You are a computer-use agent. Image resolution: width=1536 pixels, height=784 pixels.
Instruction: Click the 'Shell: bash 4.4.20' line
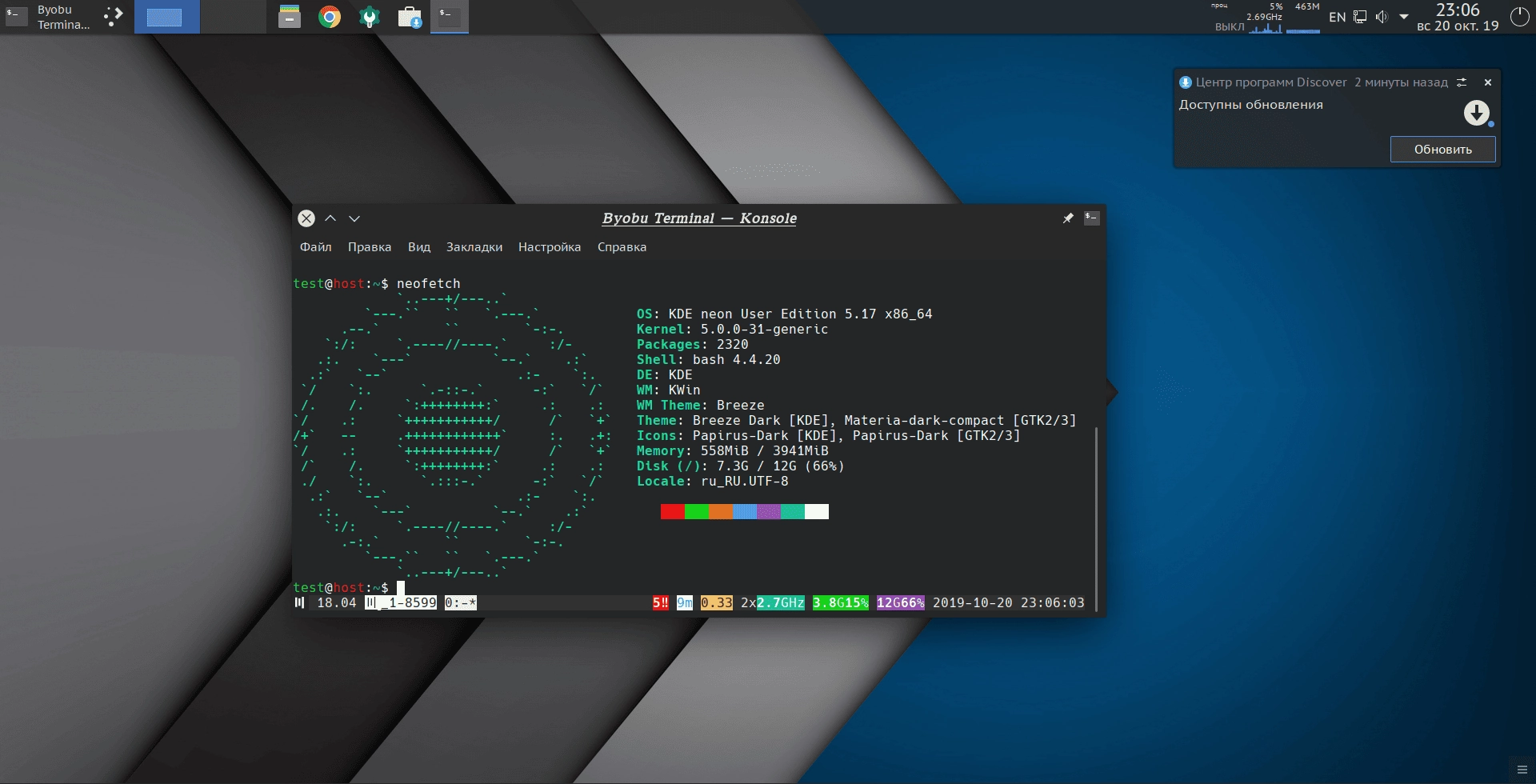pos(709,360)
